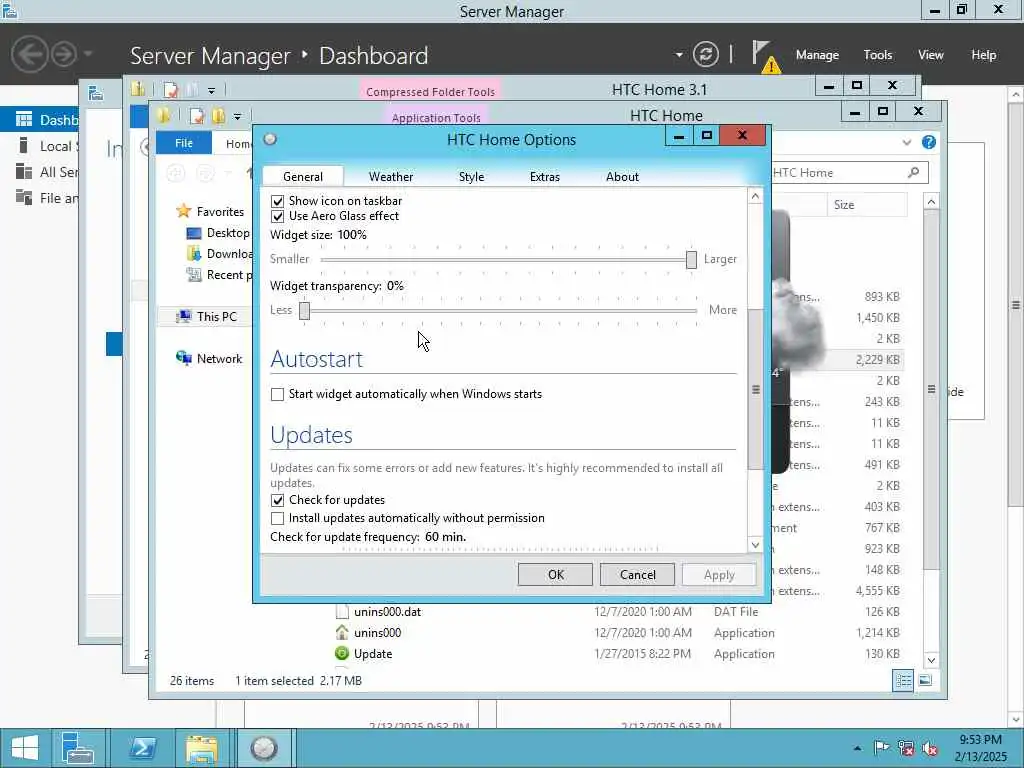Viewport: 1024px width, 768px height.
Task: Open Explorer help question mark icon
Action: [929, 142]
